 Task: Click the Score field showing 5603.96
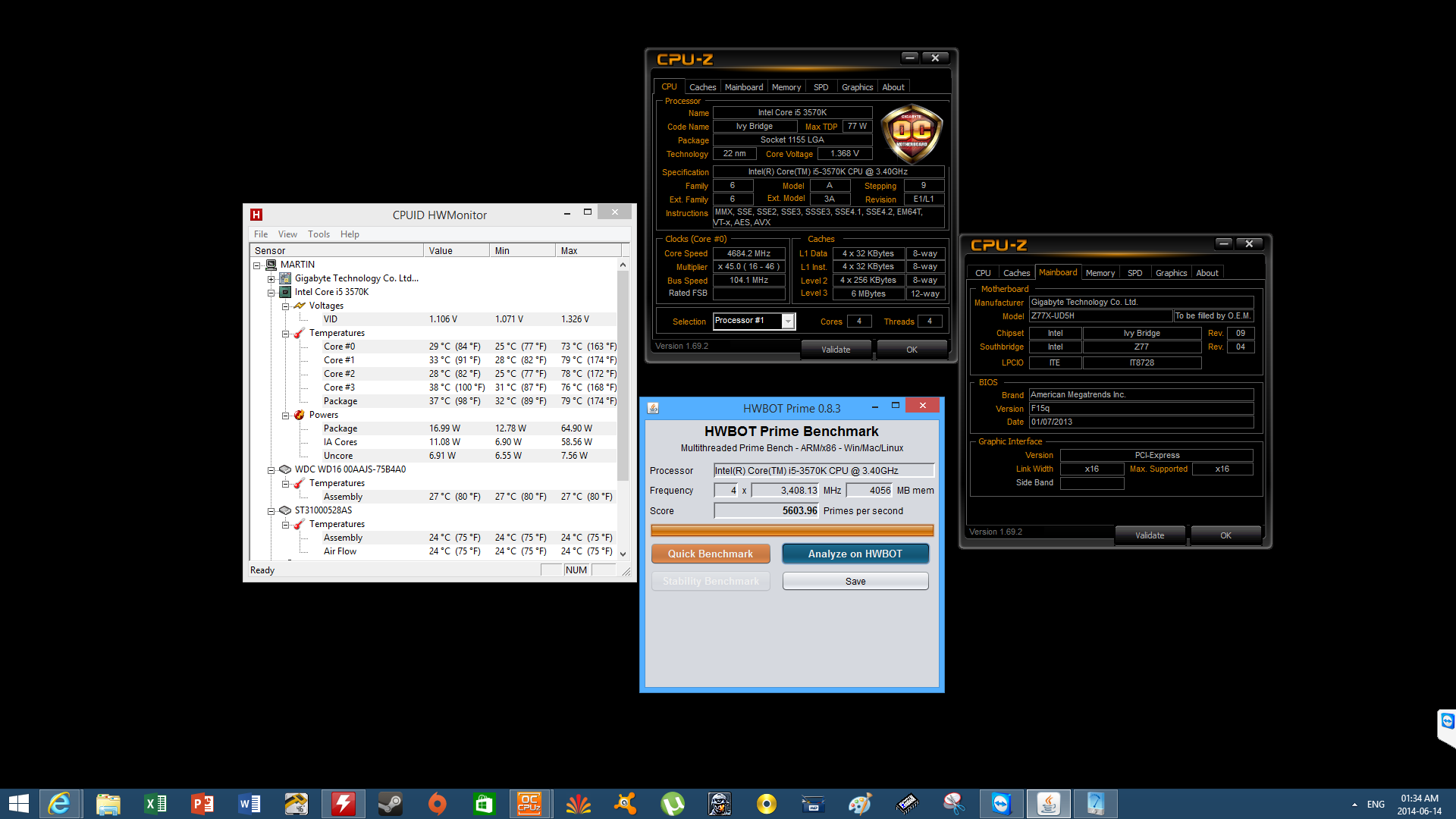(x=767, y=511)
